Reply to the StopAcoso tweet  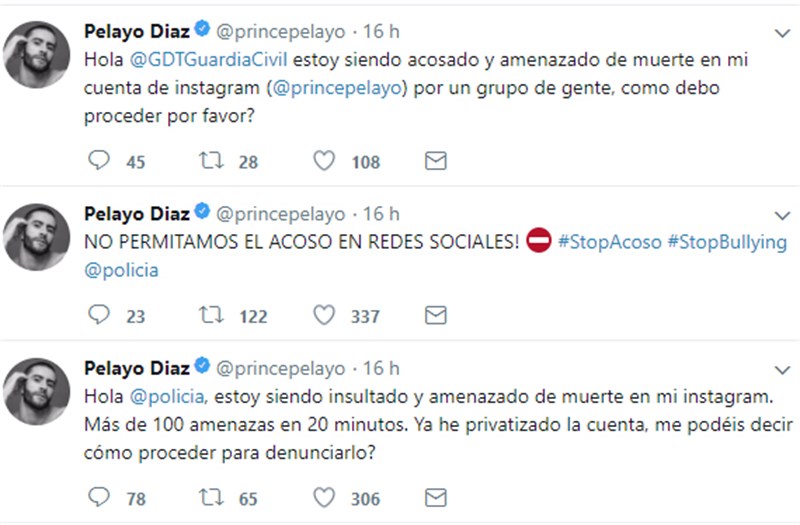(x=98, y=315)
